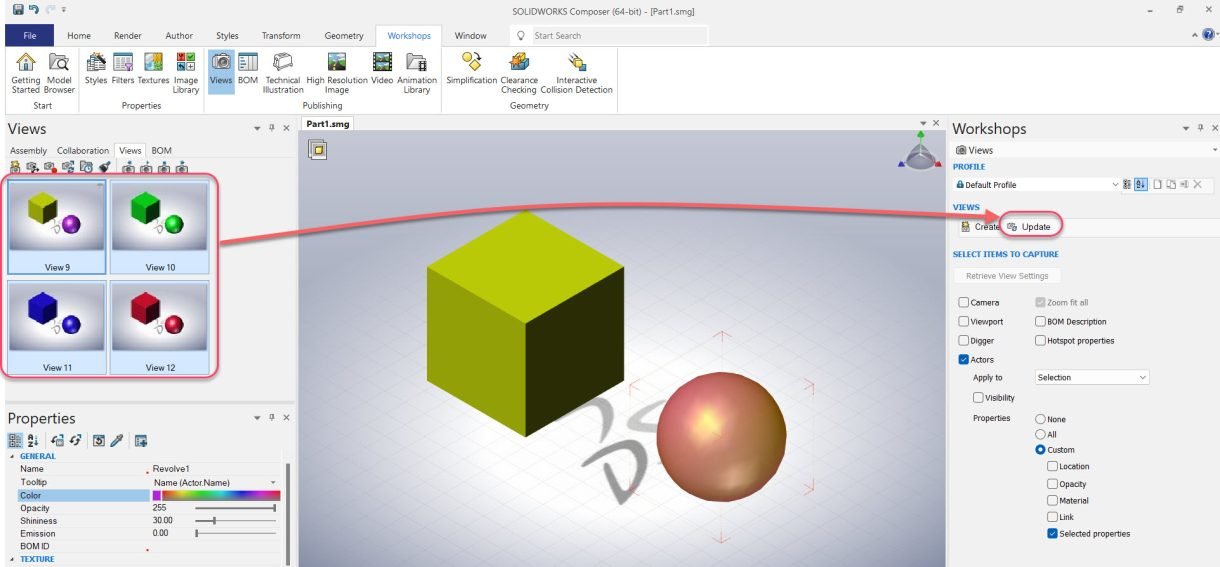Open Technical Illustration workshop
The width and height of the screenshot is (1220, 567).
click(x=283, y=73)
